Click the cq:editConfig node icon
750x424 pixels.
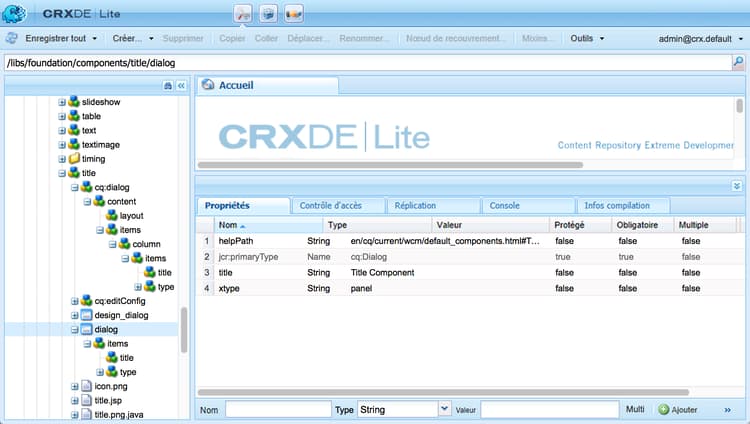click(x=87, y=301)
